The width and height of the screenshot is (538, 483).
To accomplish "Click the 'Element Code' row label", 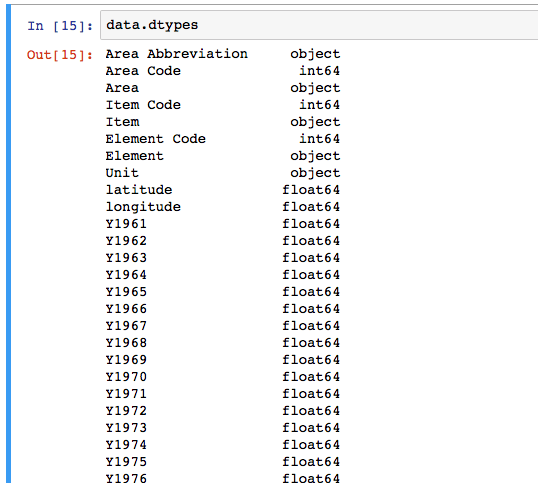I will click(x=155, y=139).
